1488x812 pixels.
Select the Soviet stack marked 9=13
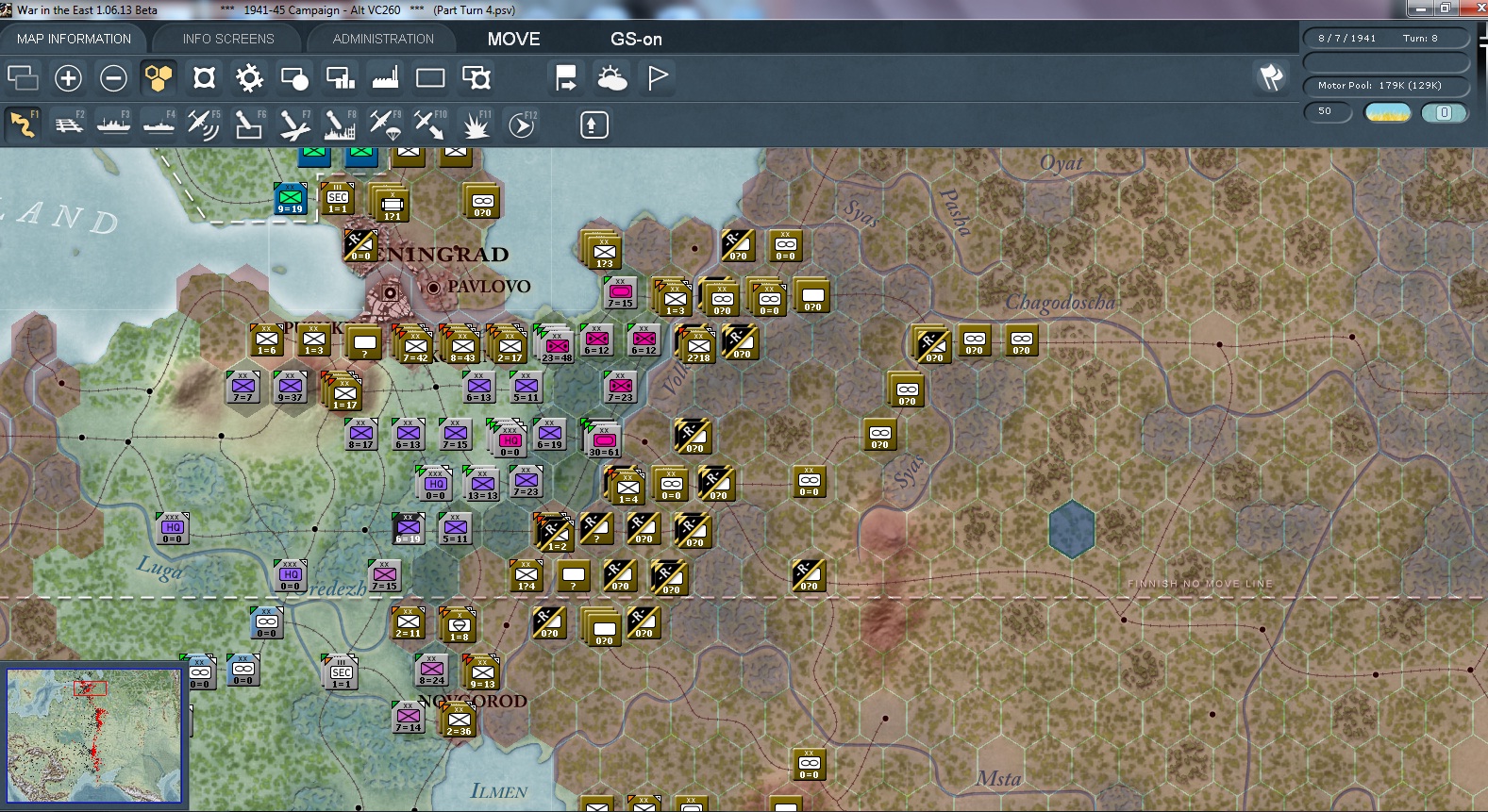click(x=482, y=671)
